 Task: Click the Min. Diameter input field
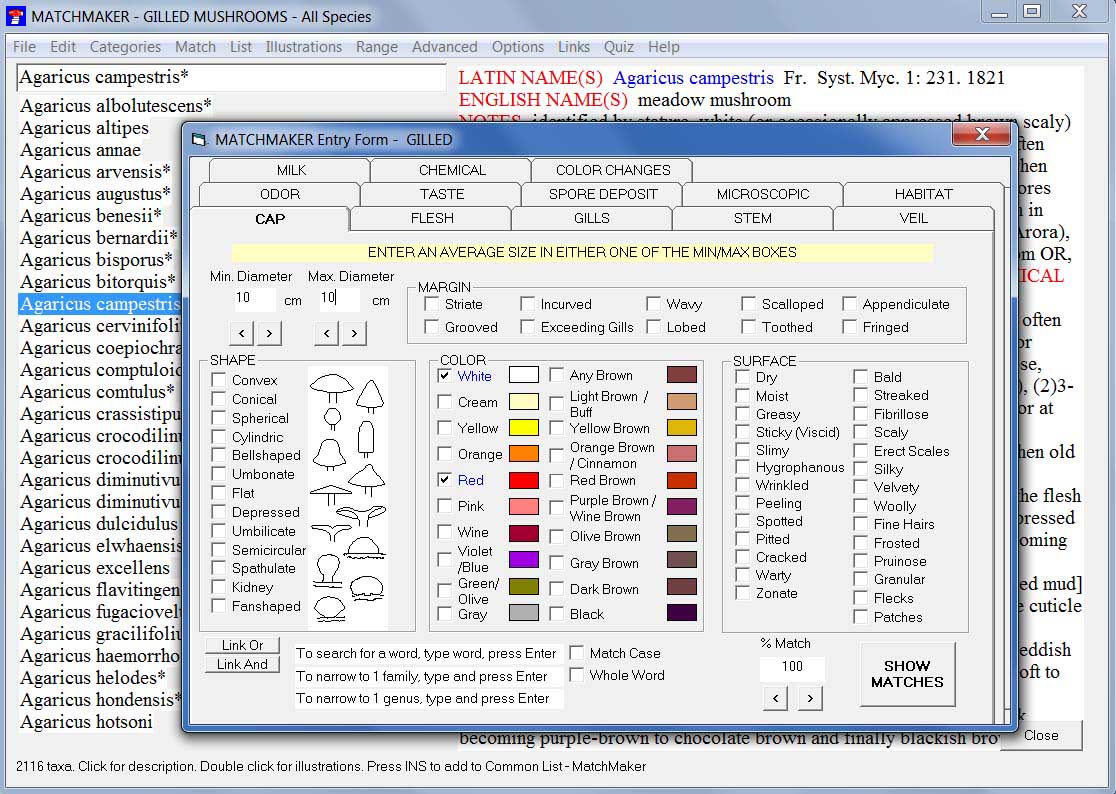coord(254,299)
